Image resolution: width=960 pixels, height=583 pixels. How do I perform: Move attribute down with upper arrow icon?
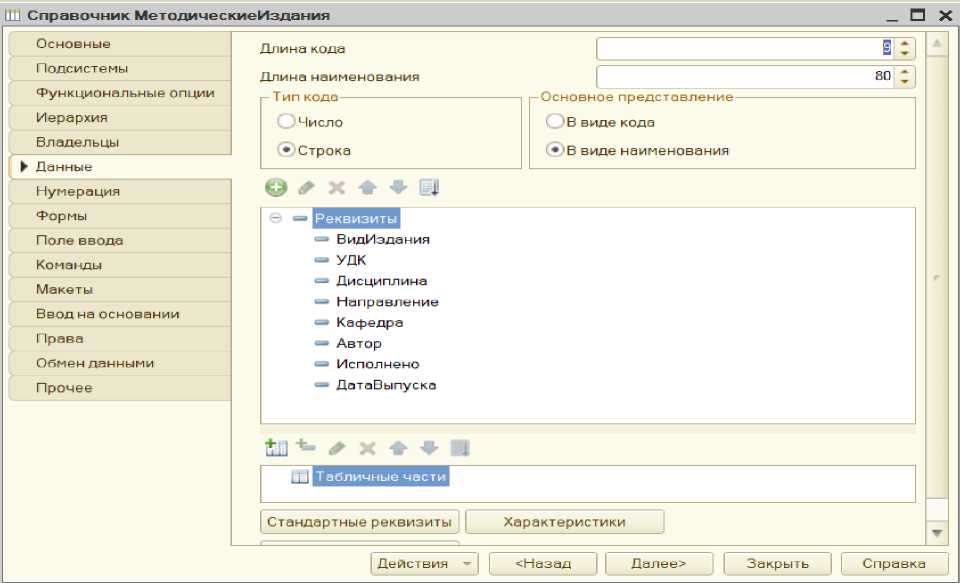[x=399, y=187]
